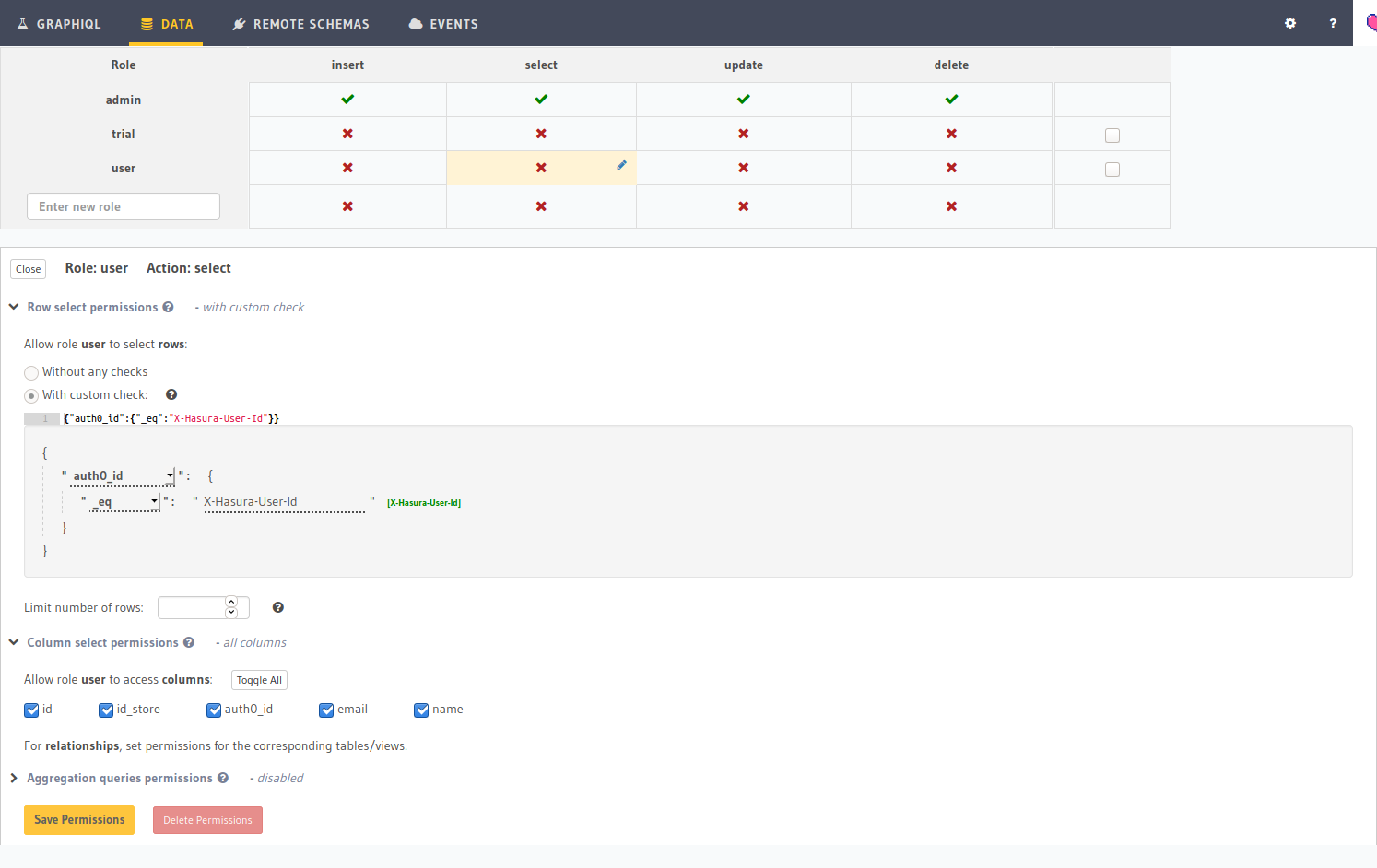Uncheck the id column checkbox
1377x868 pixels.
[31, 710]
